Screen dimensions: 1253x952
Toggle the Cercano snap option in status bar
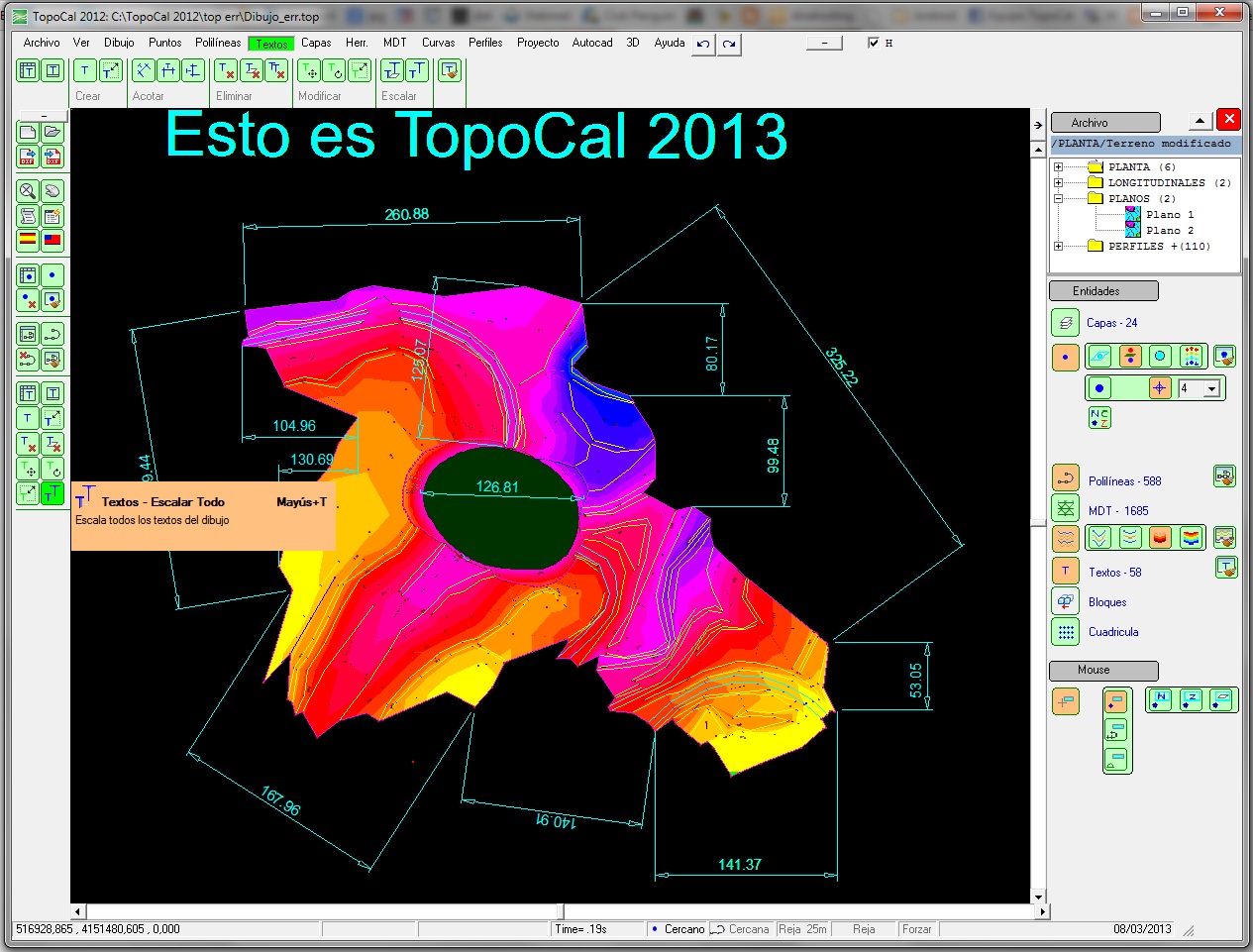tap(678, 929)
